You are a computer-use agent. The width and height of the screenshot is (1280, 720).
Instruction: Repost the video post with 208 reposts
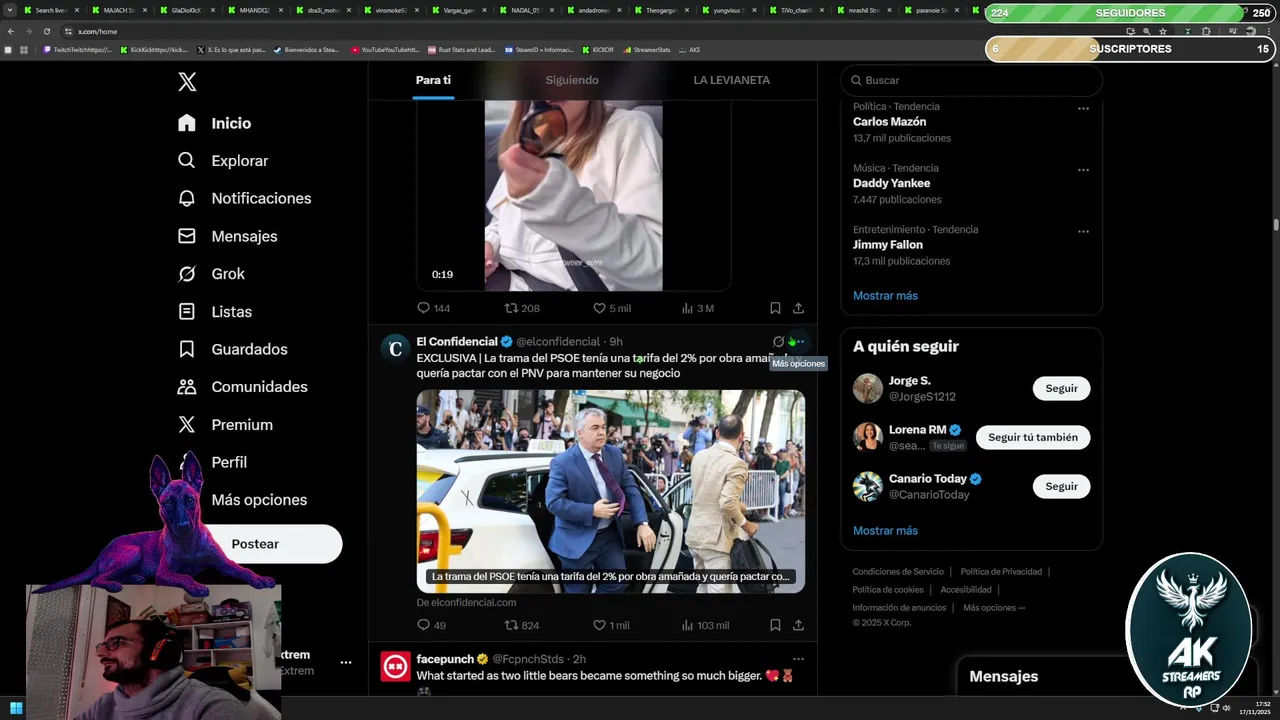point(521,308)
